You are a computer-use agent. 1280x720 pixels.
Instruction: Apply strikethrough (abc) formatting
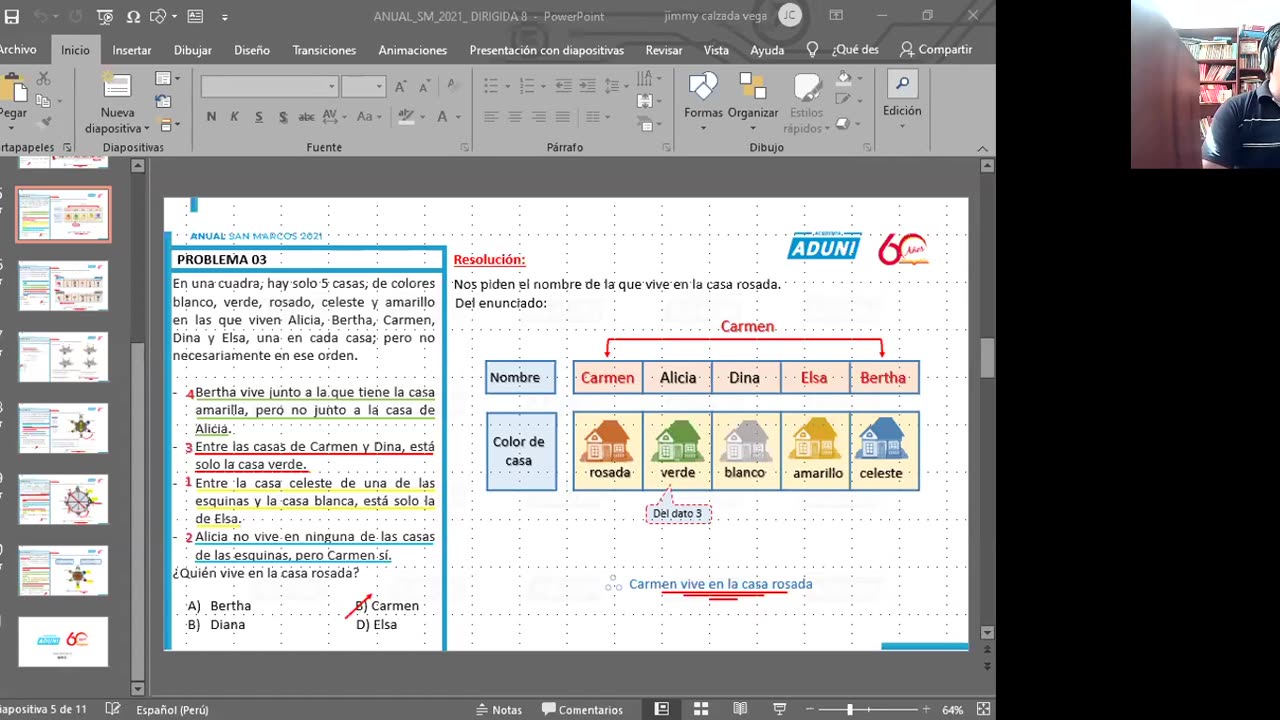click(306, 117)
